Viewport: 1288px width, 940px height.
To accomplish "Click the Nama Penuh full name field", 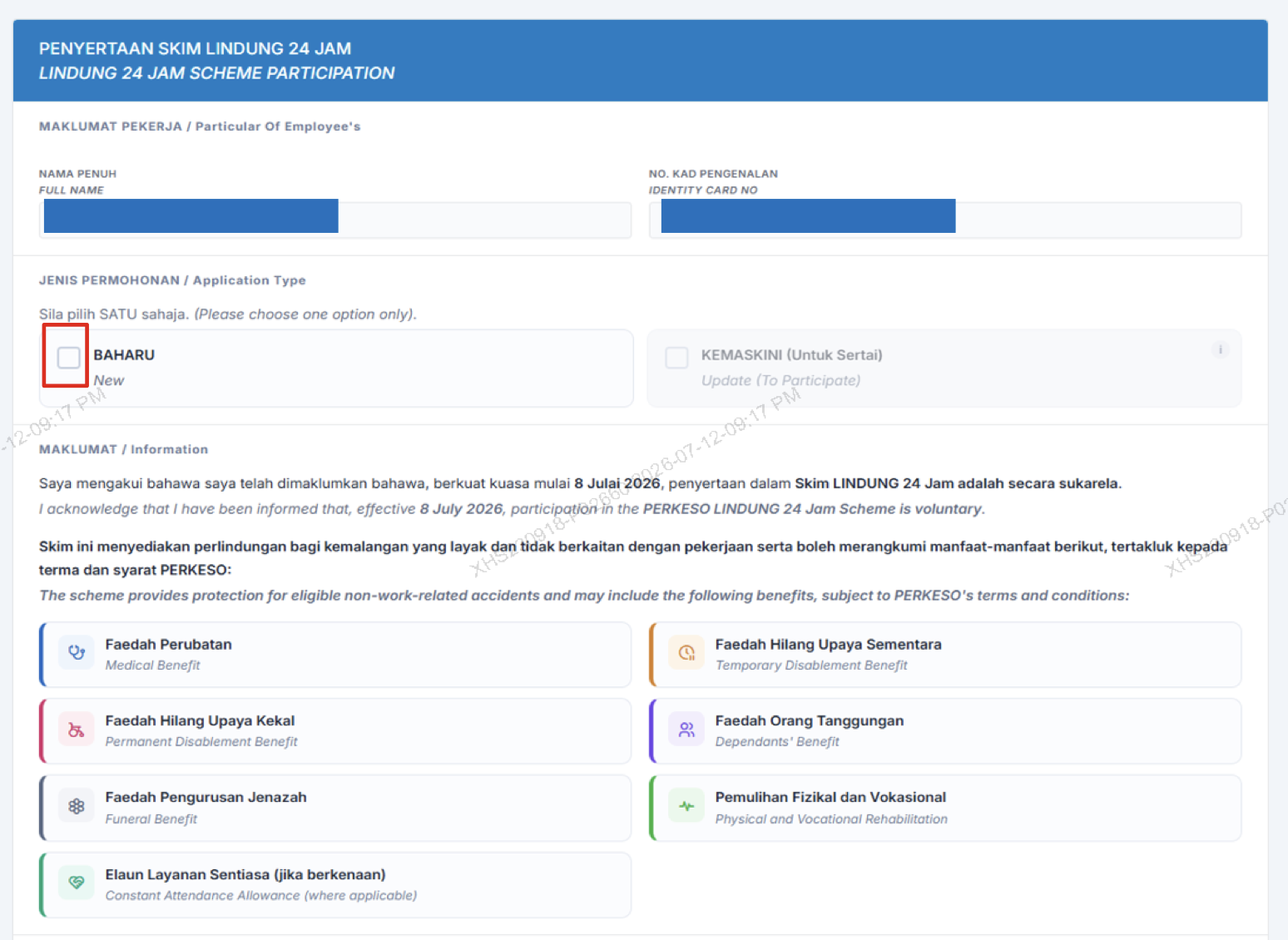I will (335, 220).
